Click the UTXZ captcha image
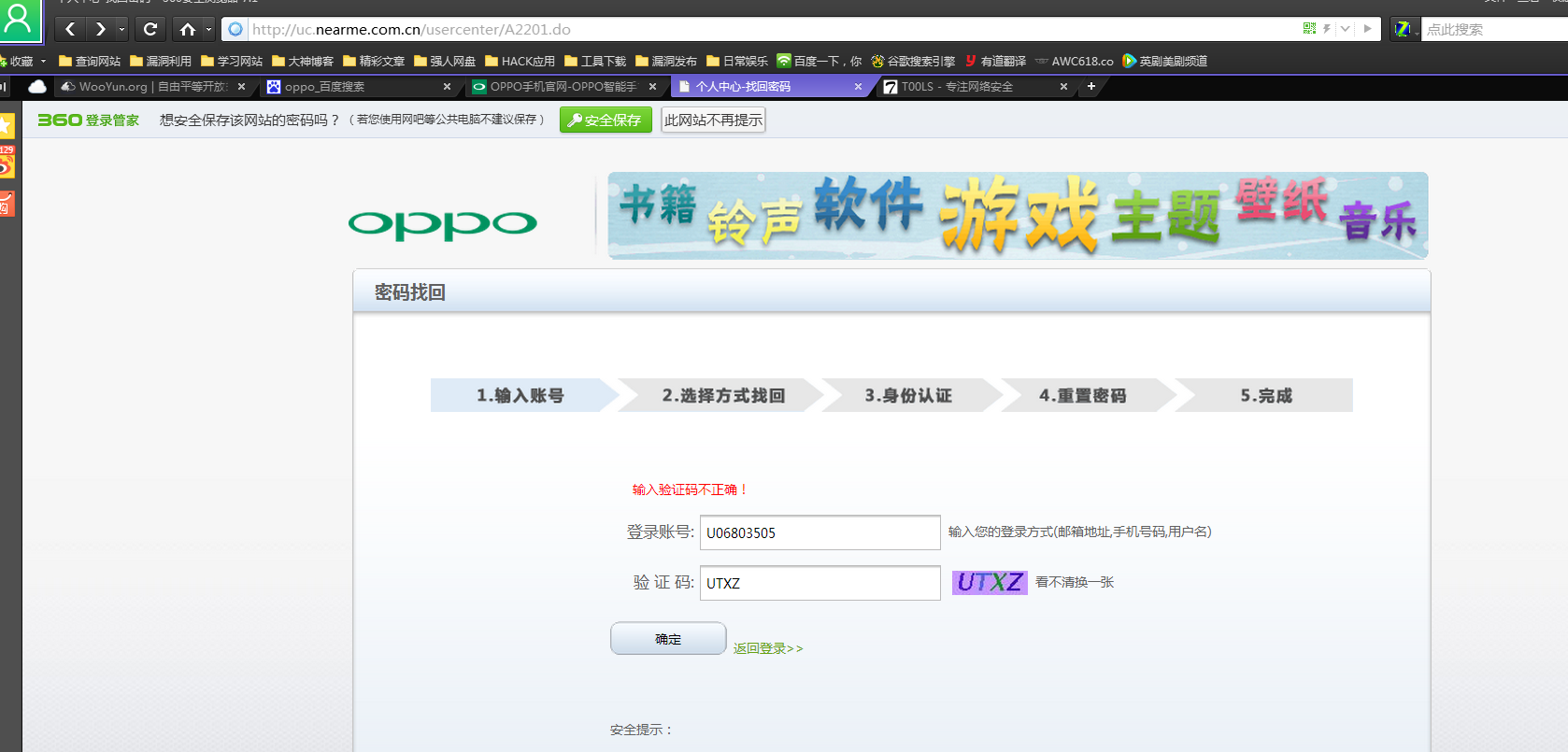The height and width of the screenshot is (752, 1568). pyautogui.click(x=990, y=582)
